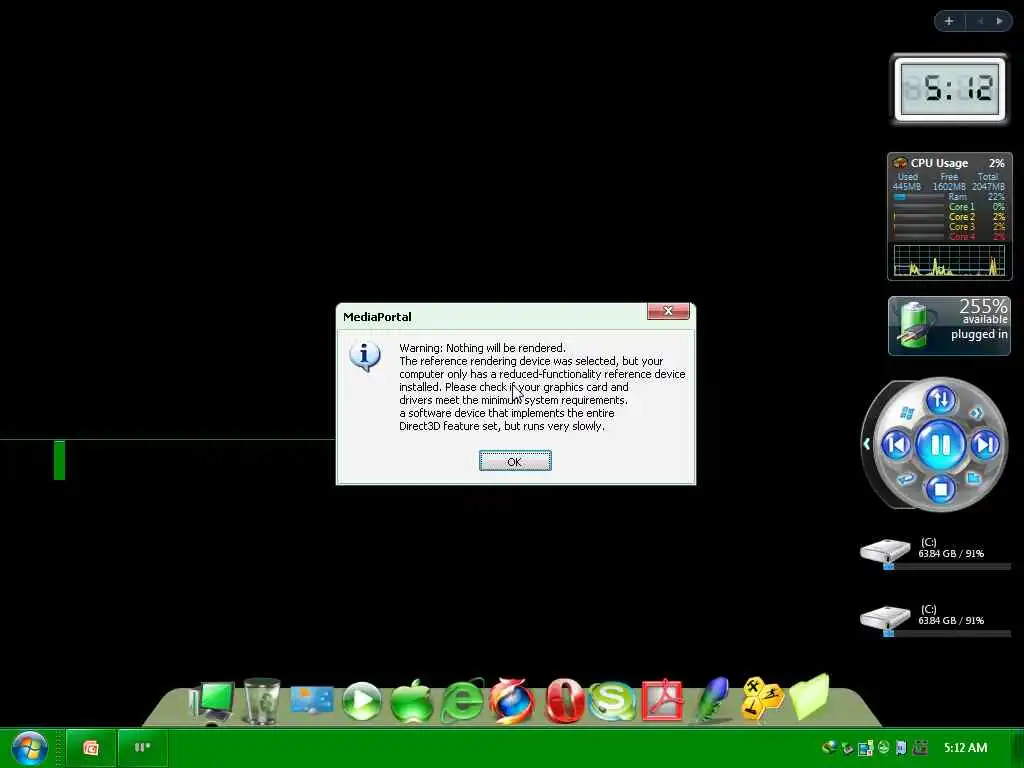Open the Windows Start orb
The image size is (1024, 768).
[29, 748]
